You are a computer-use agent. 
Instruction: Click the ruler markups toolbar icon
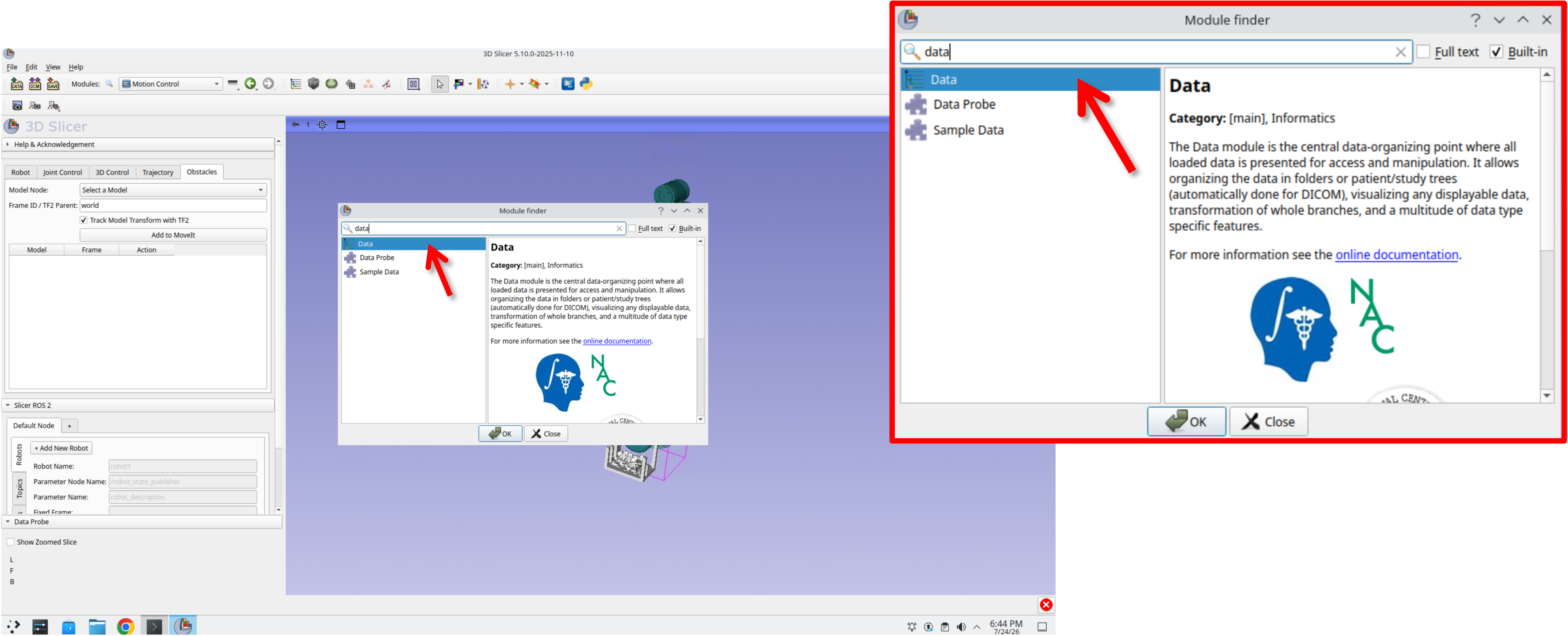point(483,84)
